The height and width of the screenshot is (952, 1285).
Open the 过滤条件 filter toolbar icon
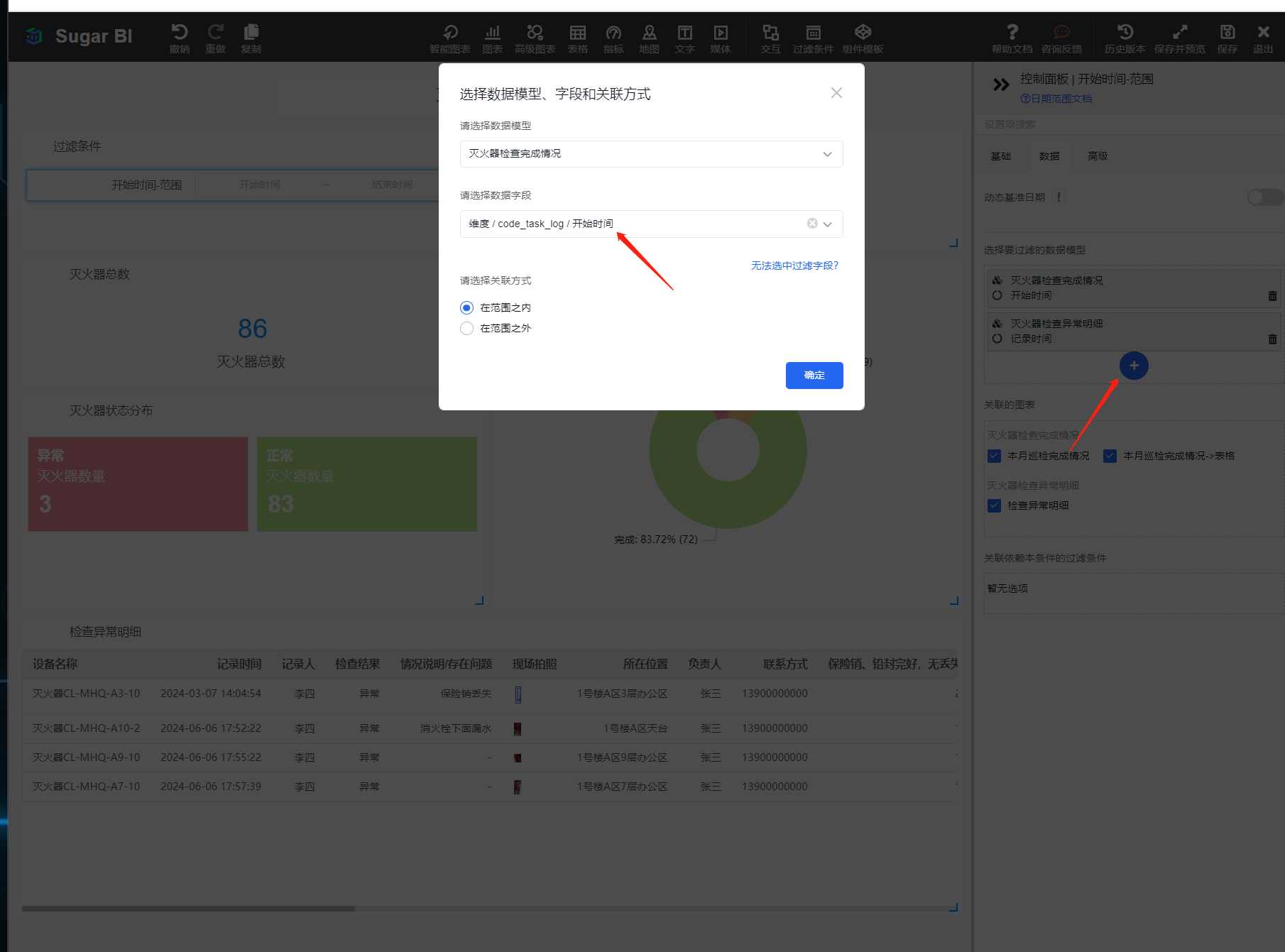813,32
